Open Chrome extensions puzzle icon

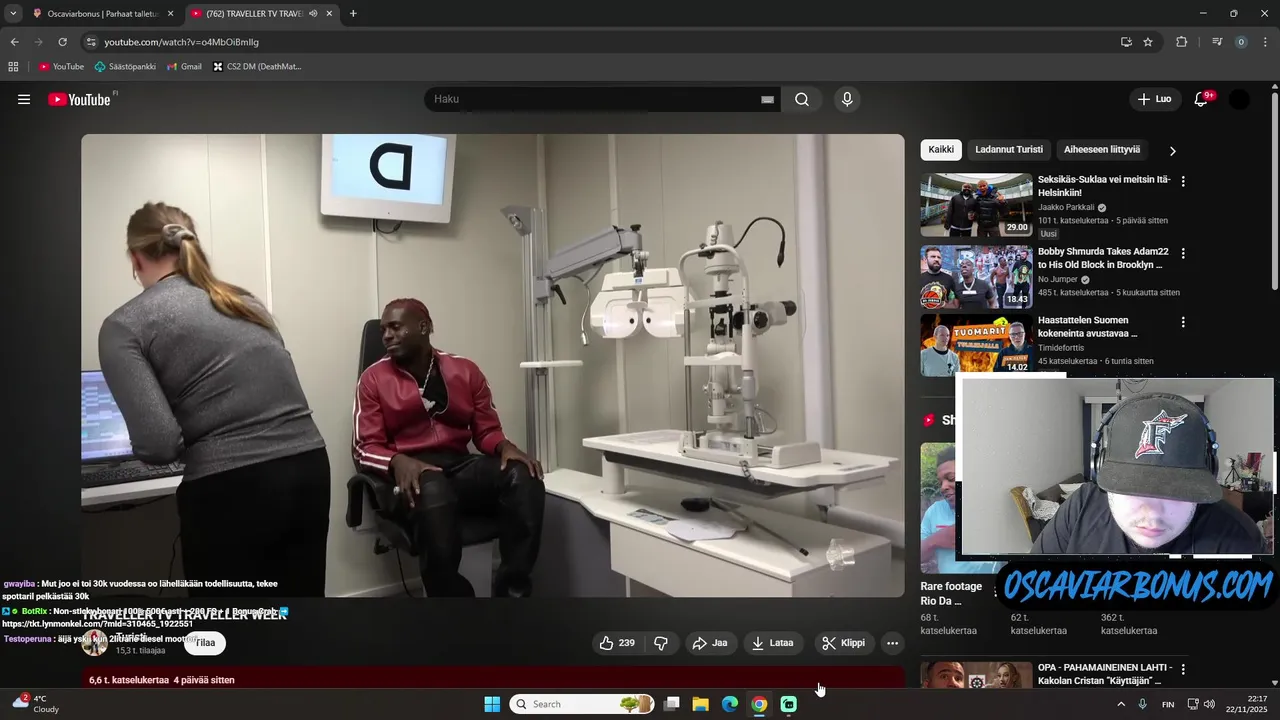pyautogui.click(x=1182, y=42)
